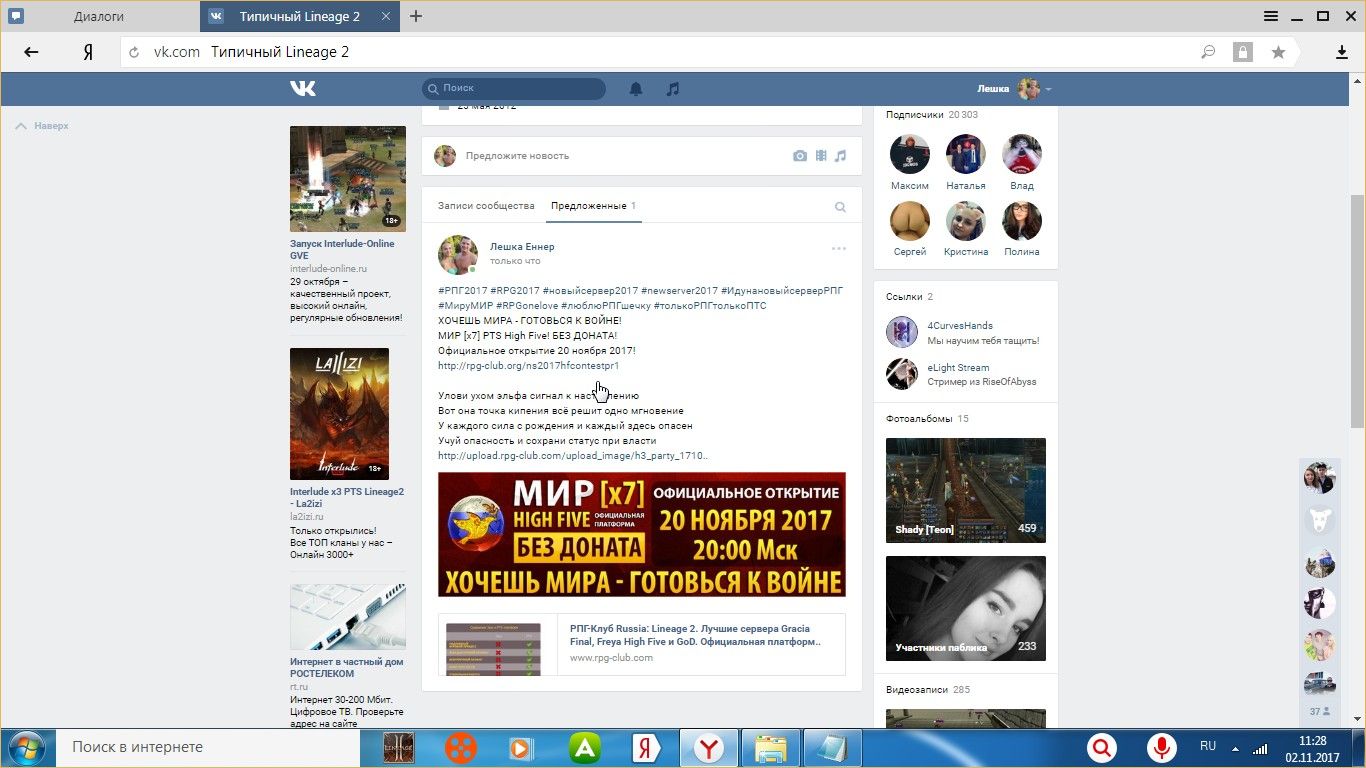
Task: Open Лешка Еннер's profile link
Action: (x=522, y=247)
